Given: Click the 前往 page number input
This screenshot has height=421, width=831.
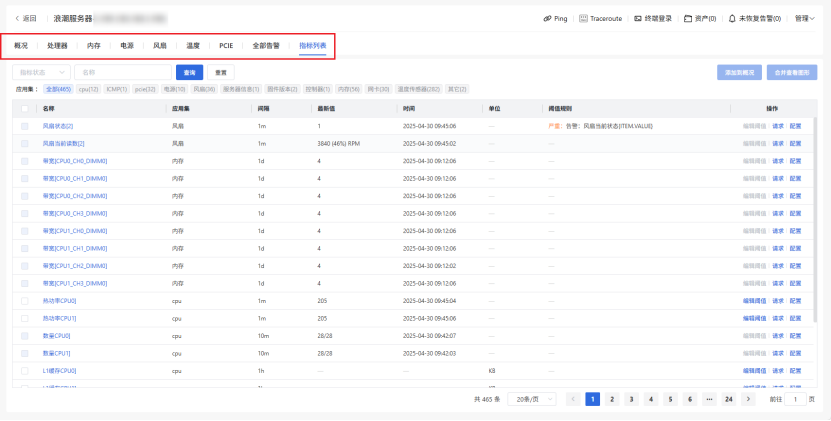Looking at the screenshot, I should tap(795, 399).
